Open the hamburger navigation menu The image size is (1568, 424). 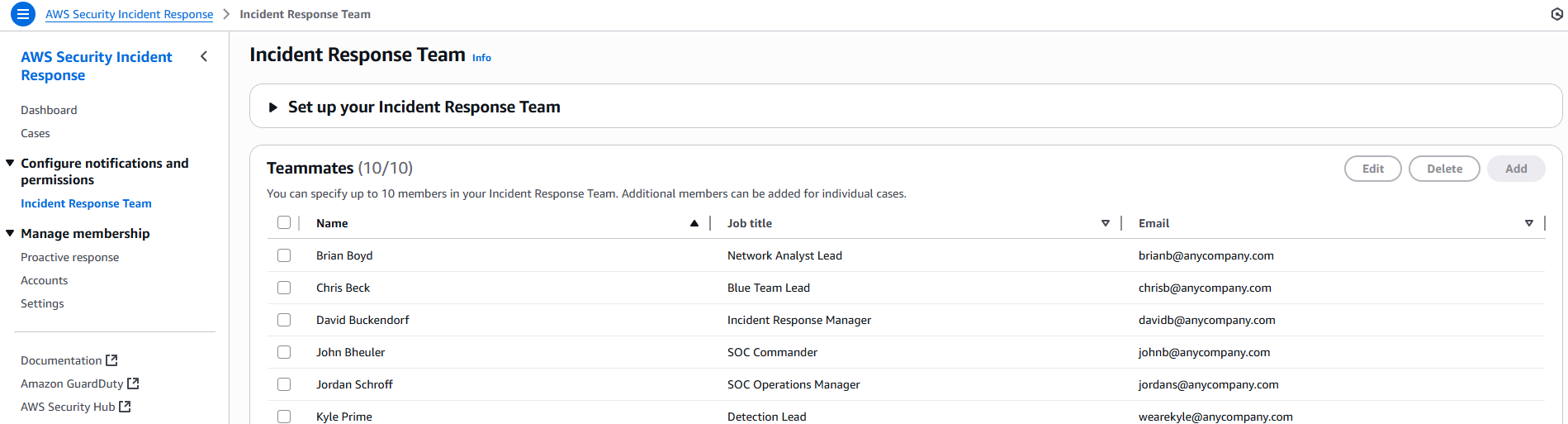(x=23, y=14)
